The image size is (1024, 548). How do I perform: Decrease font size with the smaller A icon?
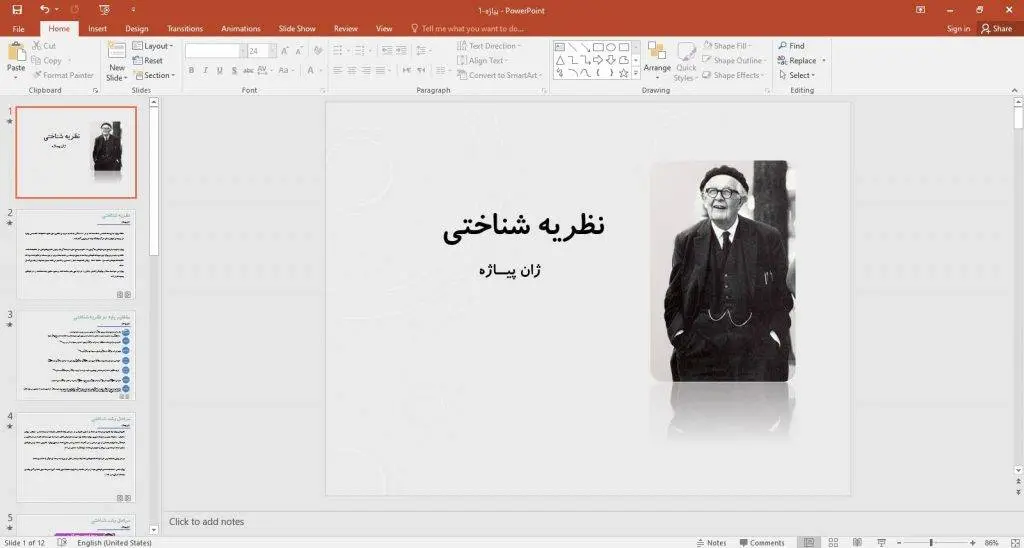(299, 51)
